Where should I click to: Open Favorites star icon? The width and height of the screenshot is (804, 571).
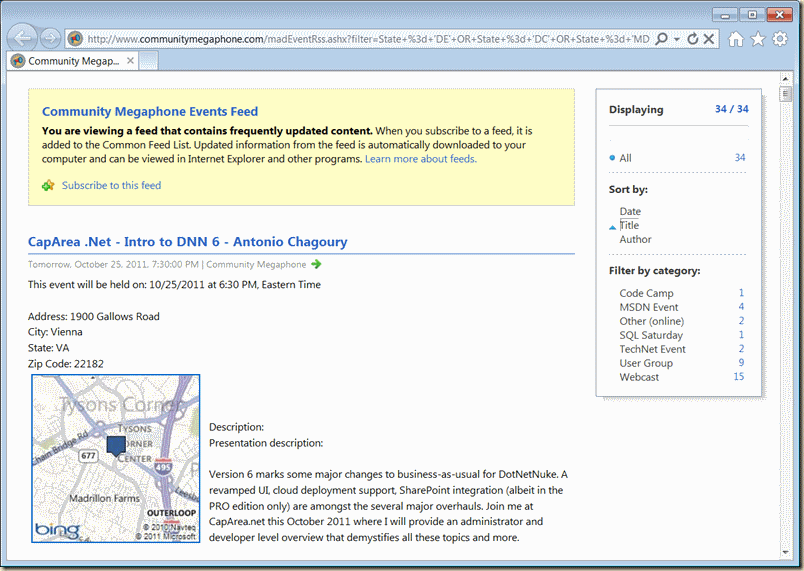pos(758,39)
